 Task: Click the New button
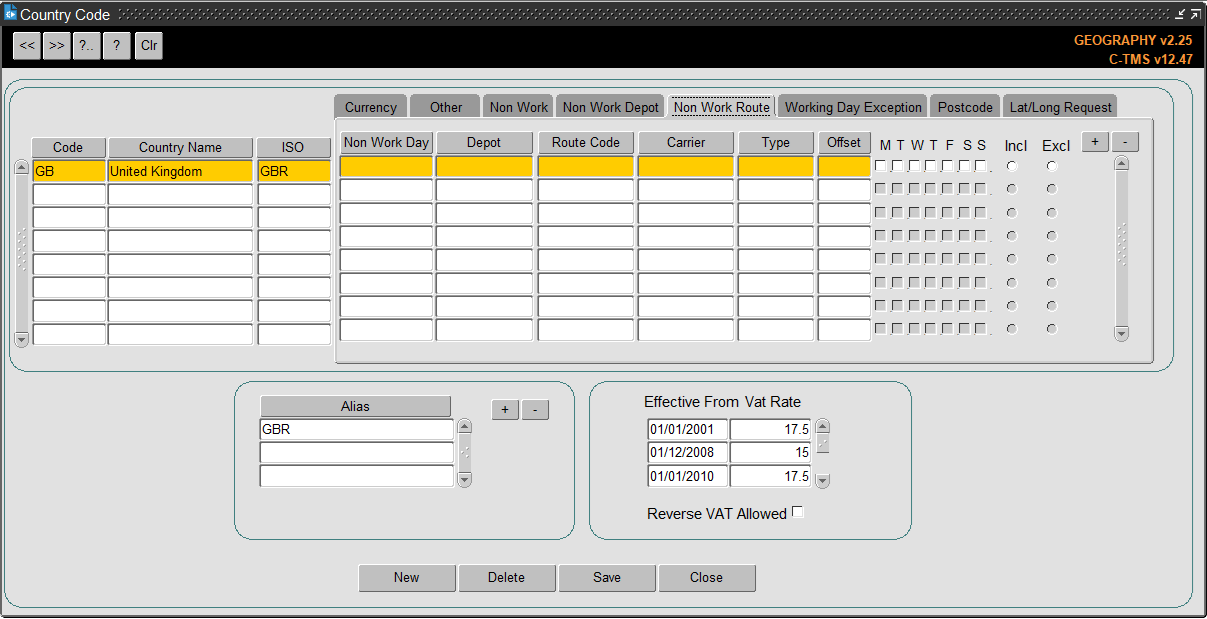click(407, 577)
